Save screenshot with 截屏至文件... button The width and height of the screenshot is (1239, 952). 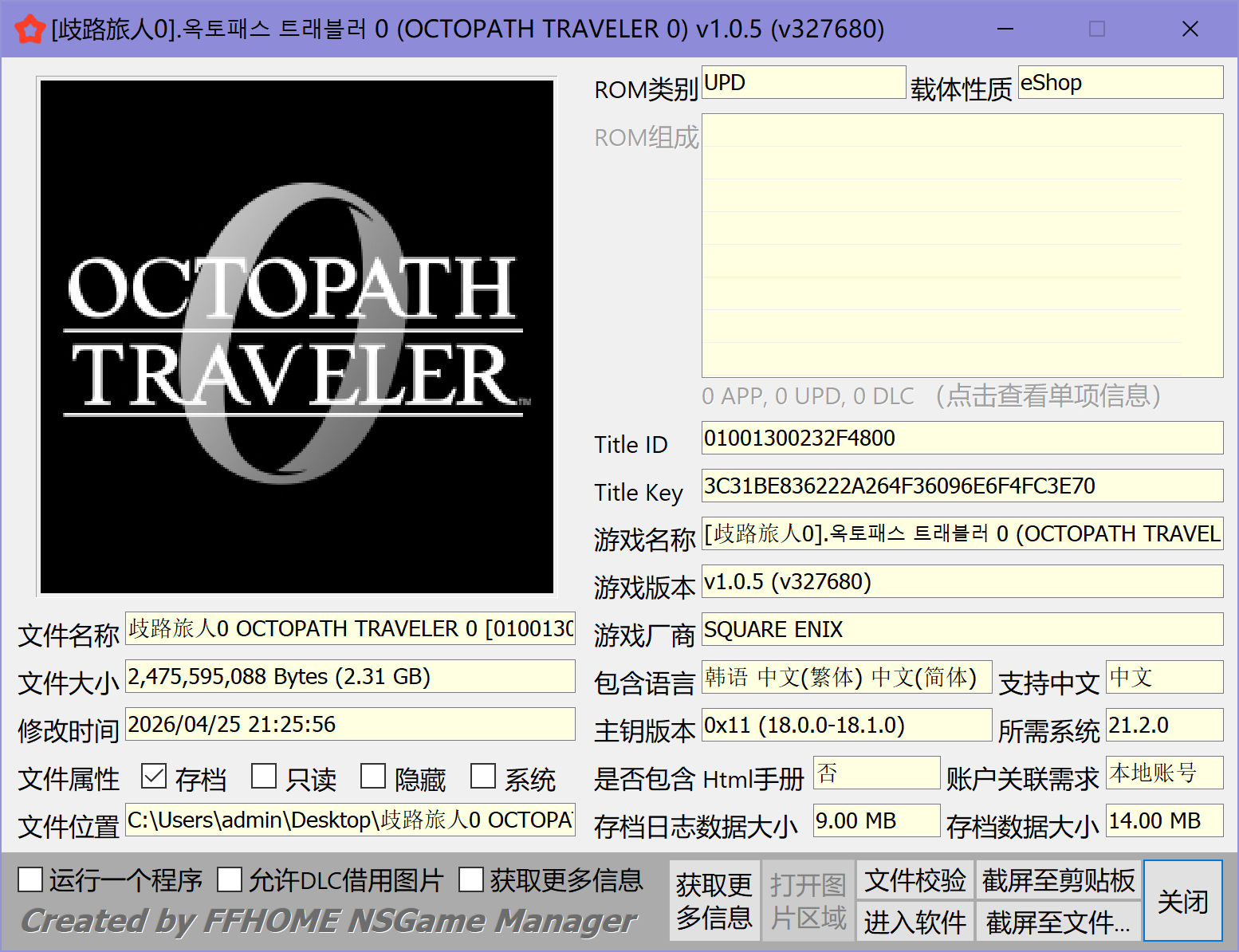[1059, 922]
